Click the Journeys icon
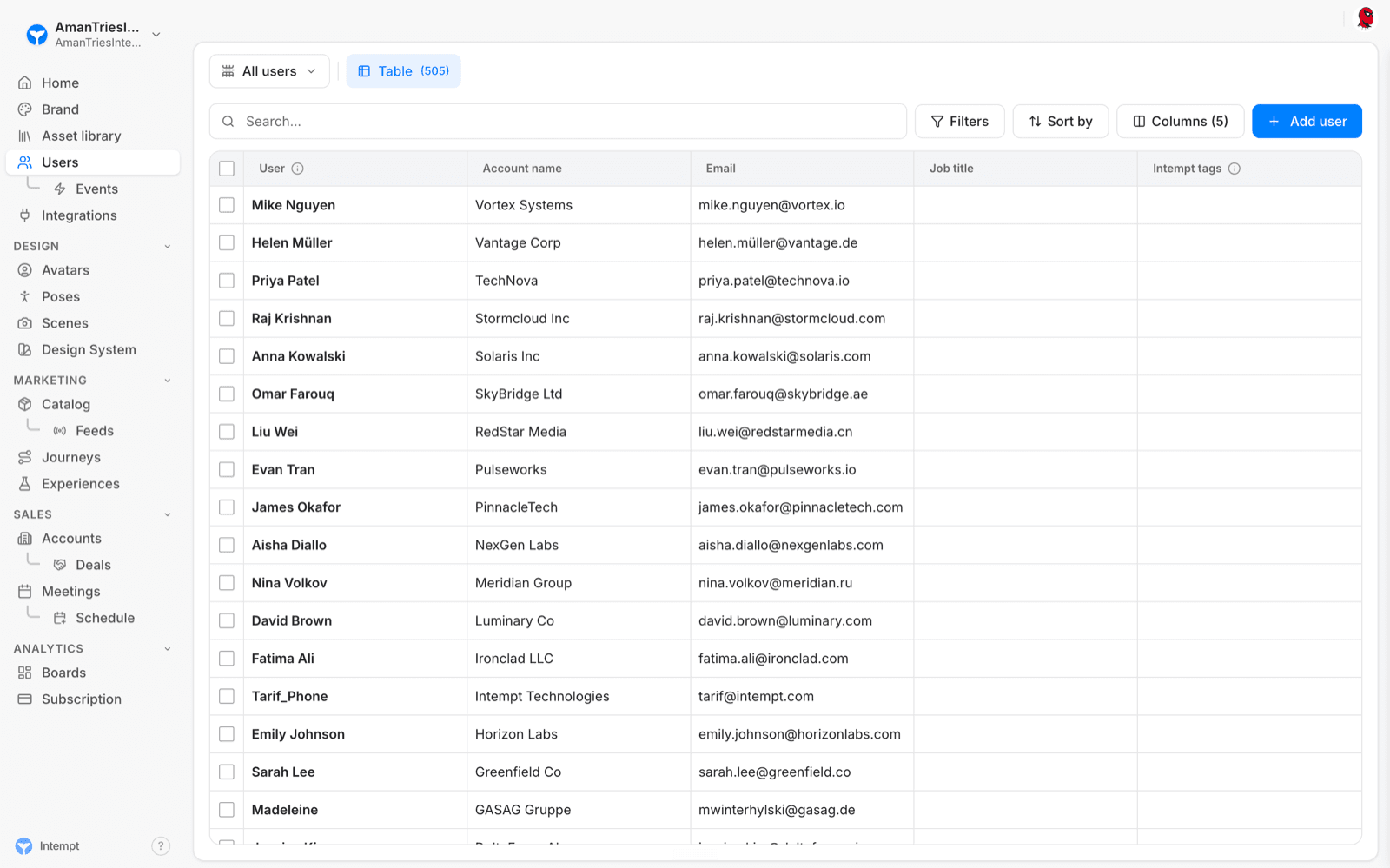The image size is (1390, 868). (x=25, y=457)
